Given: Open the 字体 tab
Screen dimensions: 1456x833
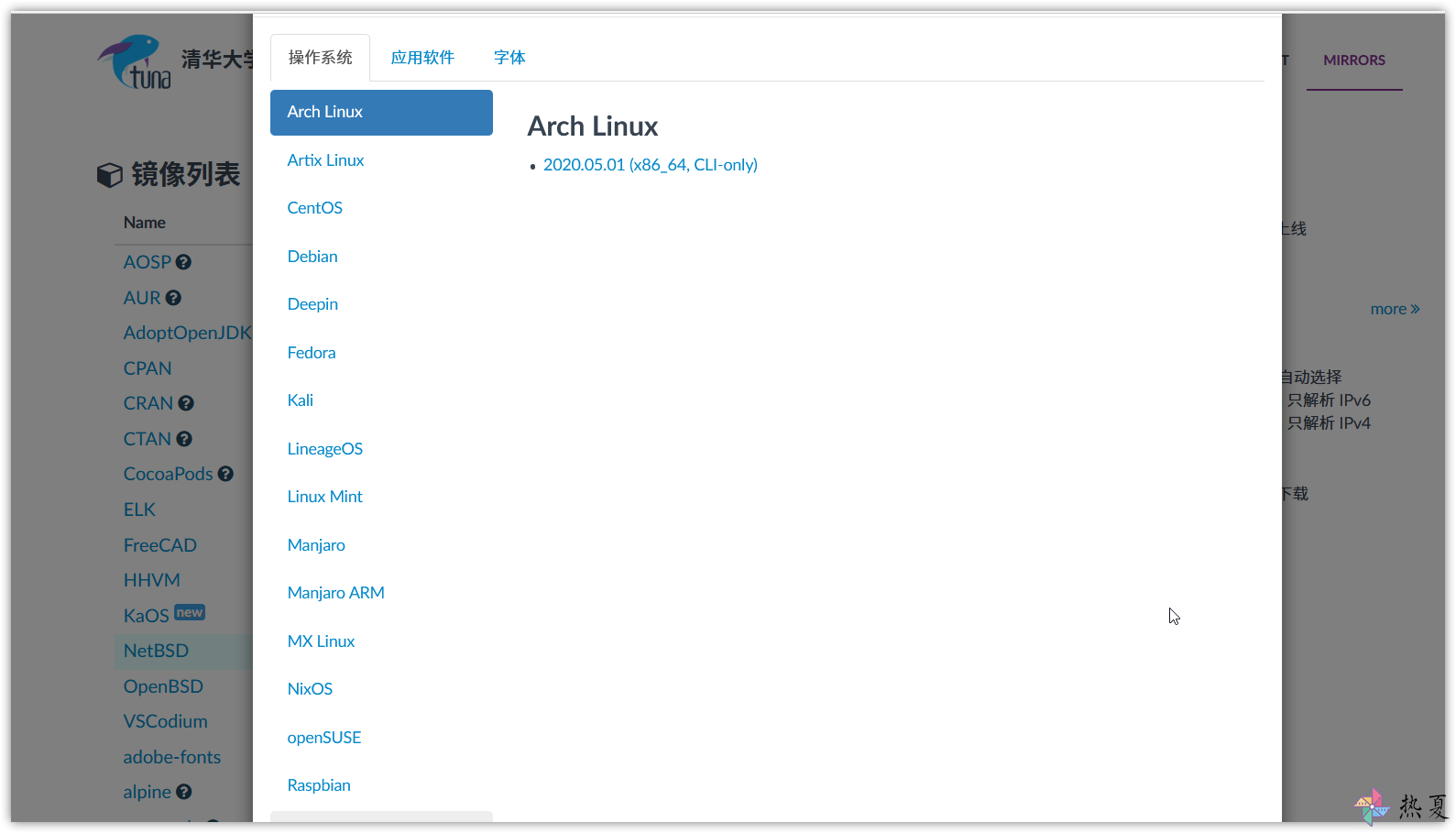Looking at the screenshot, I should [x=509, y=58].
